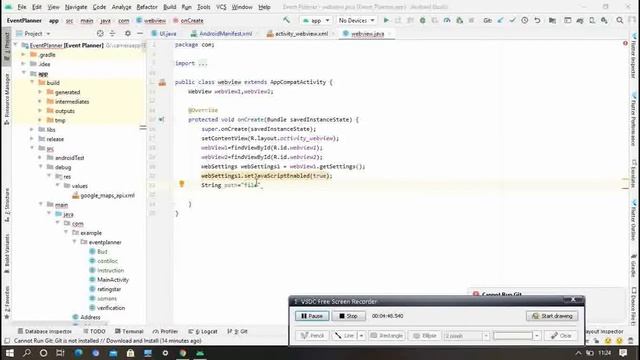Viewport: 640px width, 360px height.
Task: Open the color dropdown arrow in VSDC
Action: [x=537, y=336]
